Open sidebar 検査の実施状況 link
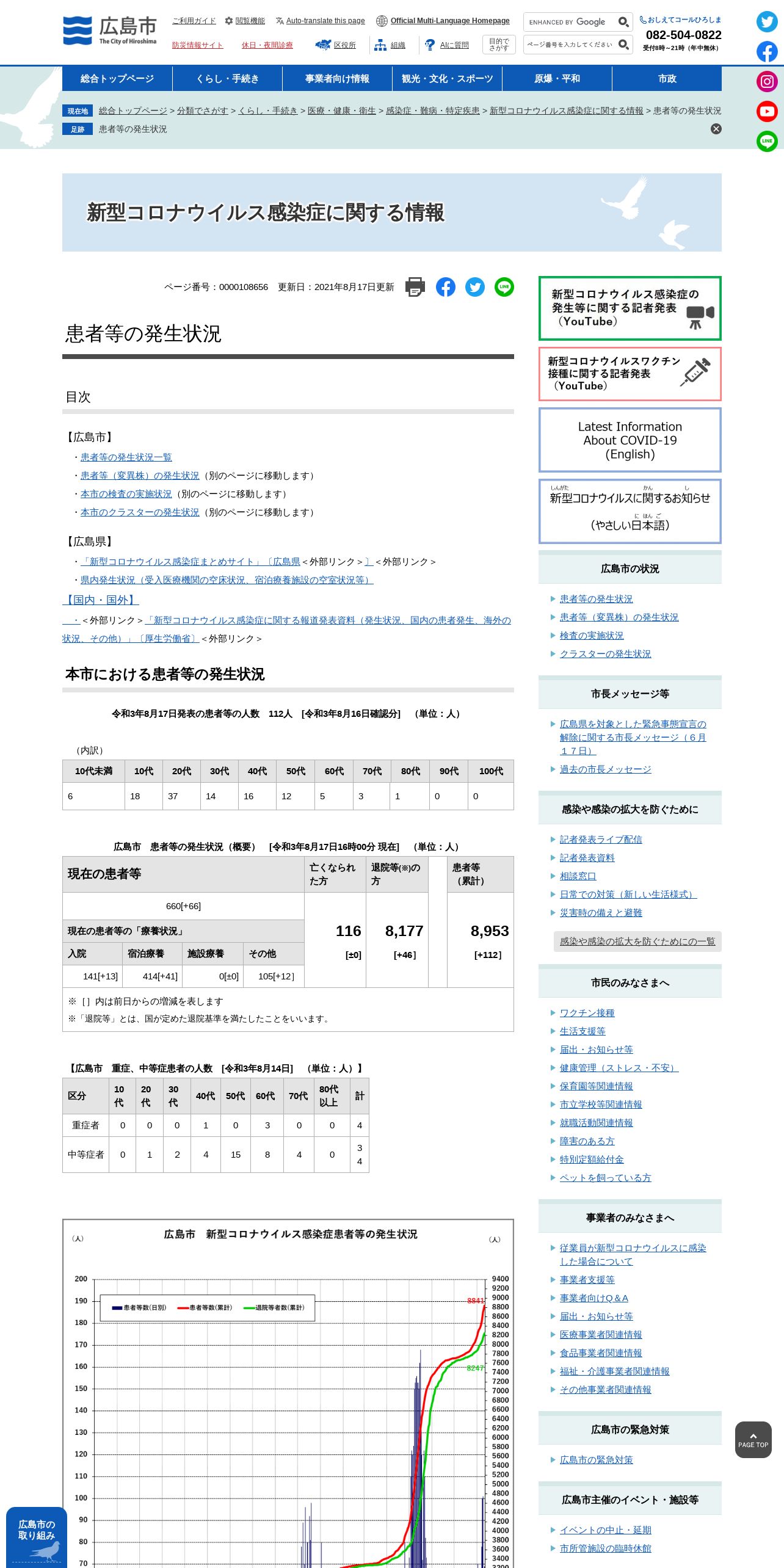The image size is (784, 1568). point(592,636)
